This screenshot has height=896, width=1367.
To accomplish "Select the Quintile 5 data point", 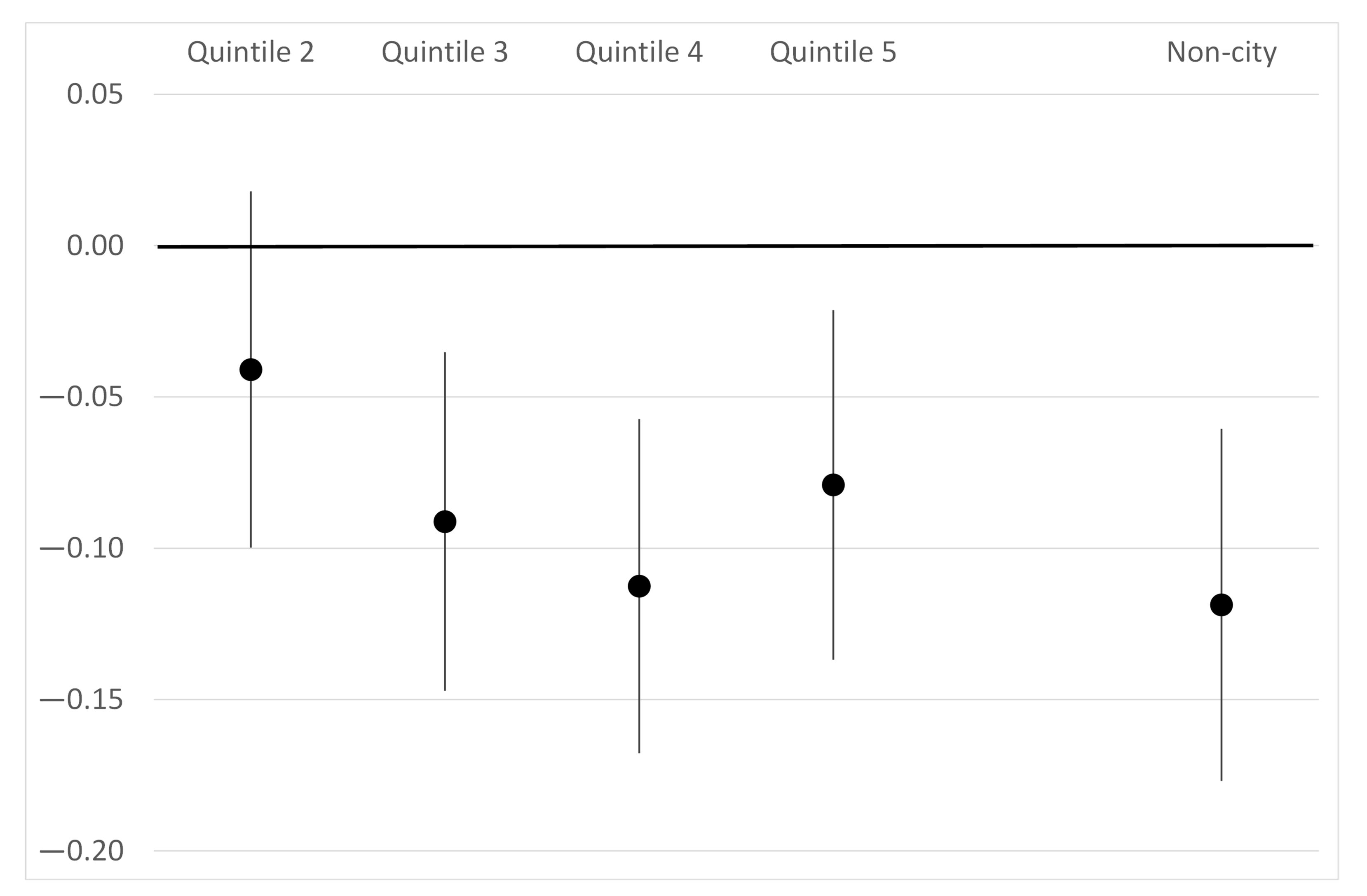I will click(x=833, y=485).
